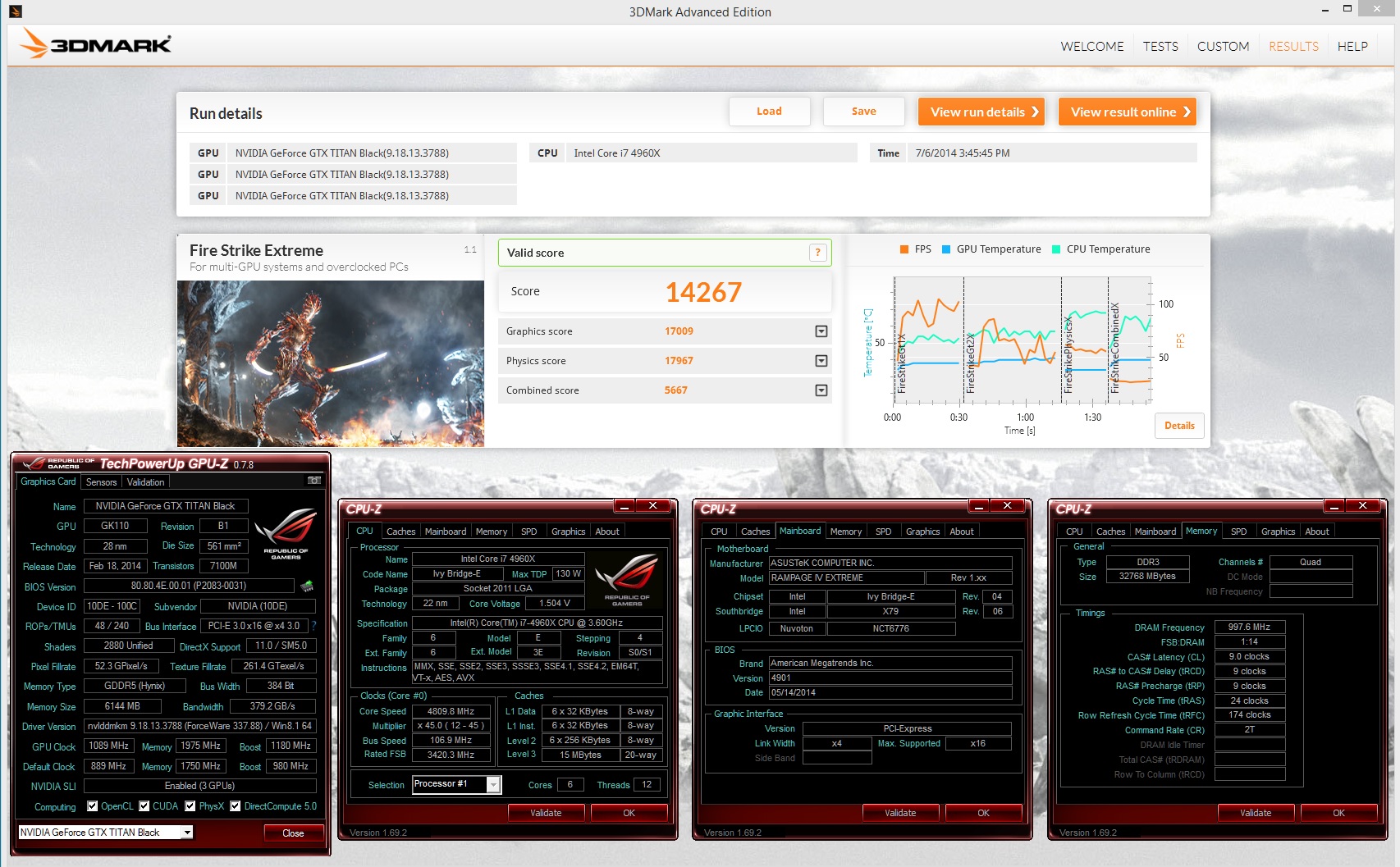Image resolution: width=1400 pixels, height=867 pixels.
Task: Click the Core Speed value field
Action: (x=451, y=711)
